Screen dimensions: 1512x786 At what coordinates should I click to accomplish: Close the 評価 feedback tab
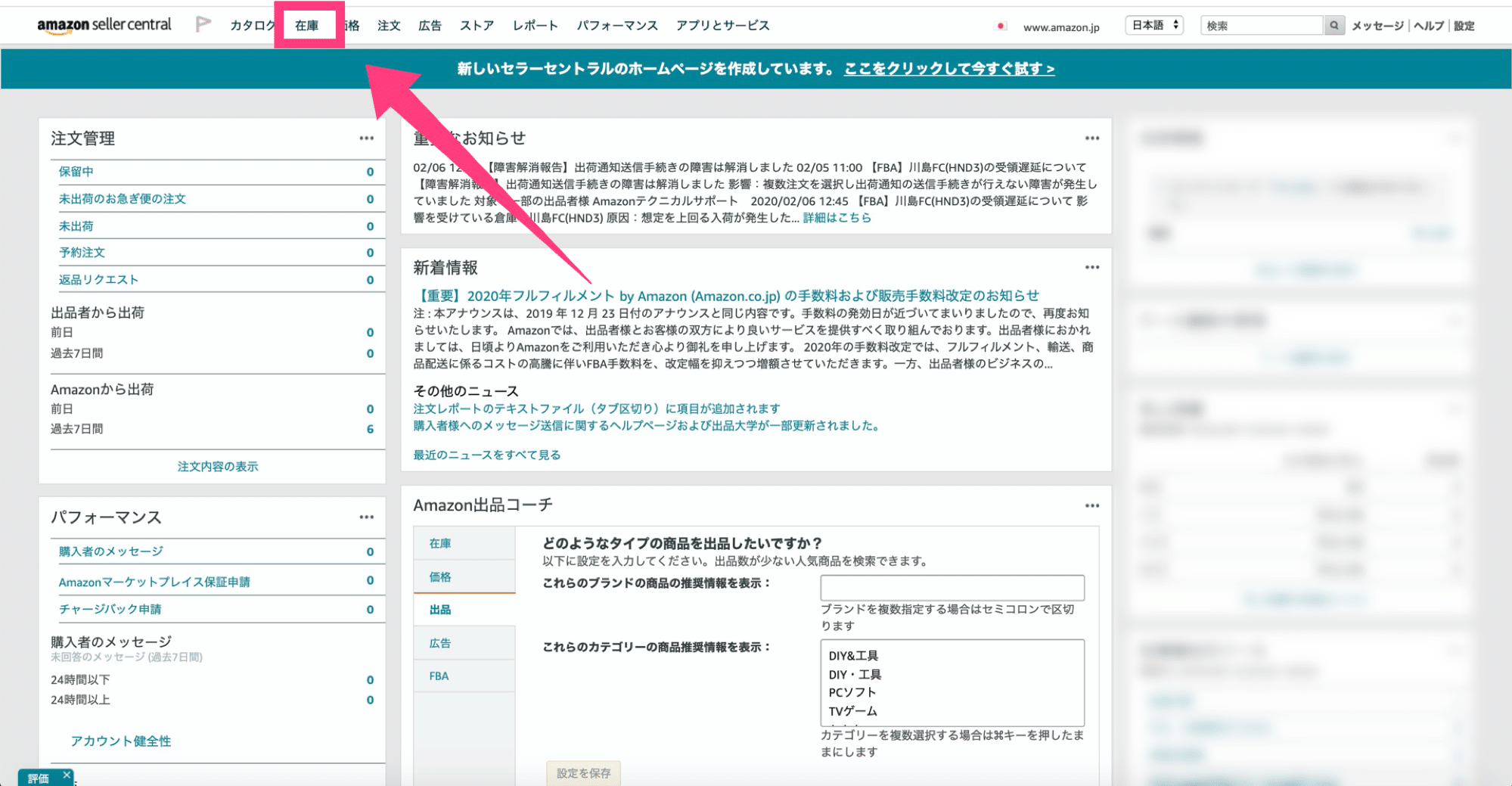coord(67,775)
